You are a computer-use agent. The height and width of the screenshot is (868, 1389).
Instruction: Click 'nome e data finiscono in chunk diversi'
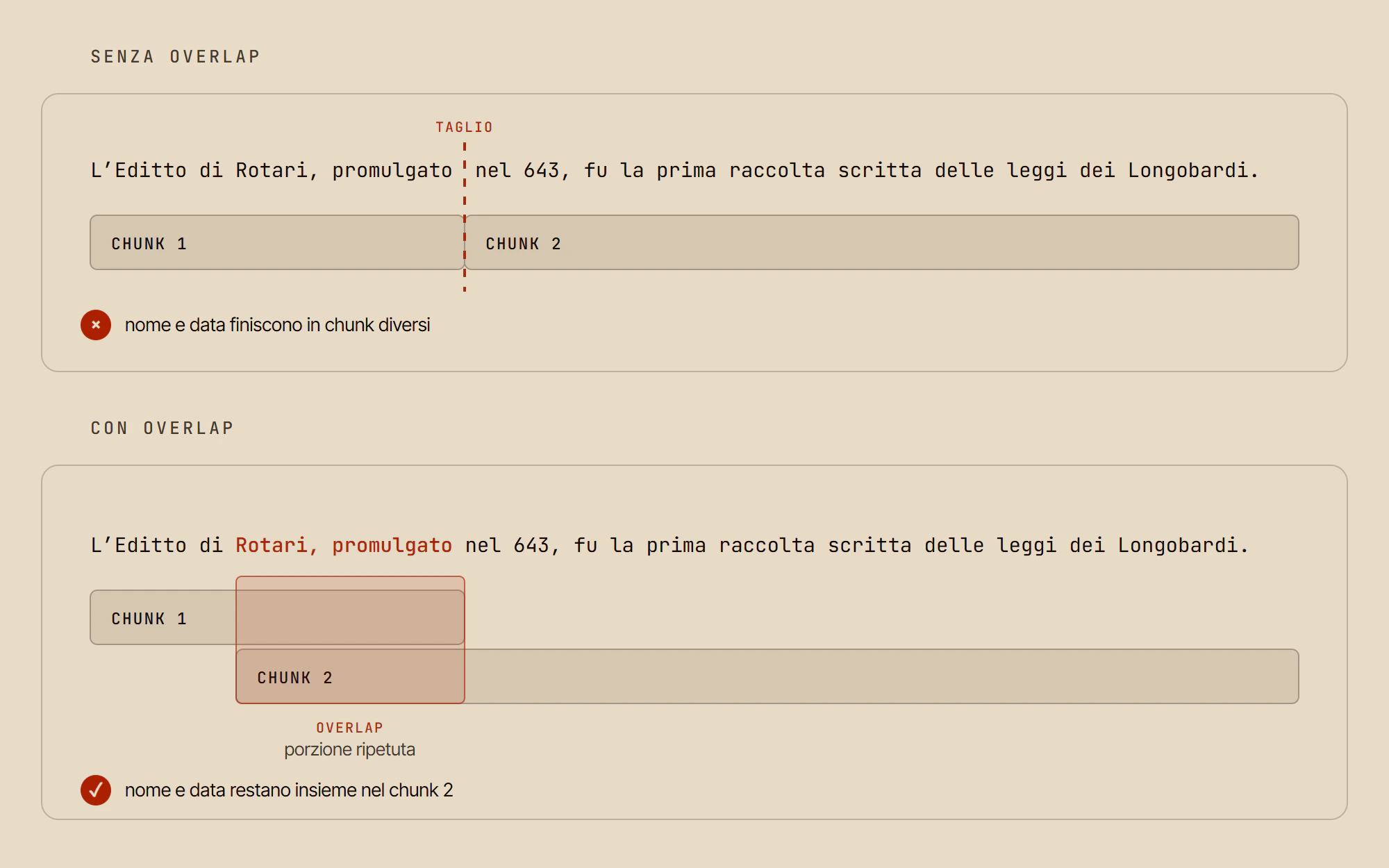(277, 325)
